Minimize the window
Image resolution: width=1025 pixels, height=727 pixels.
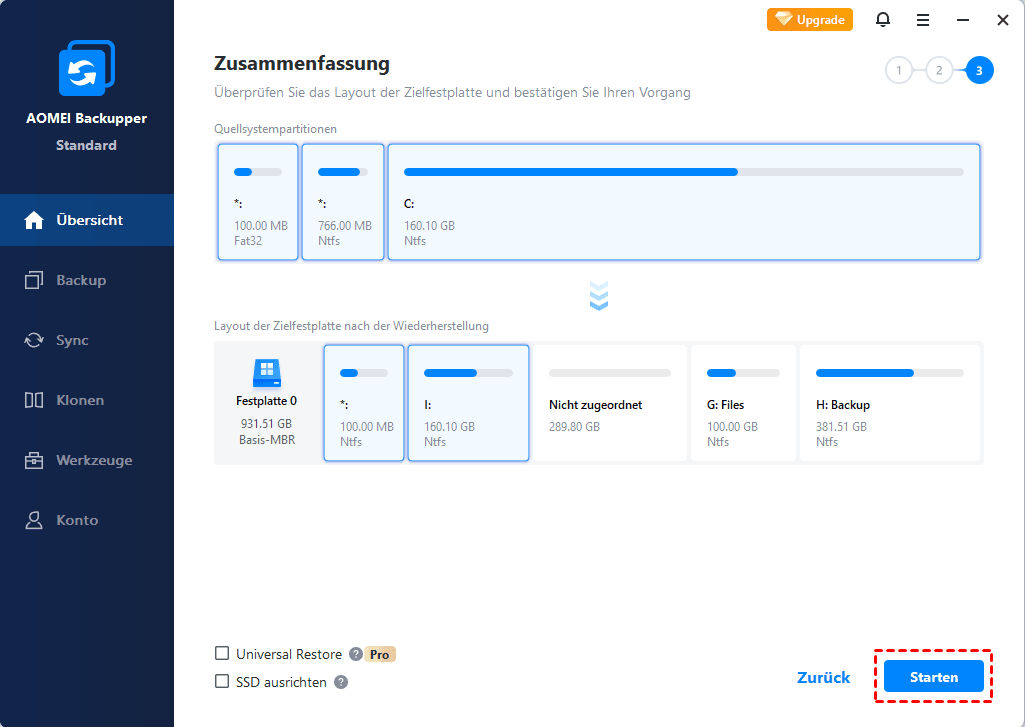click(963, 20)
